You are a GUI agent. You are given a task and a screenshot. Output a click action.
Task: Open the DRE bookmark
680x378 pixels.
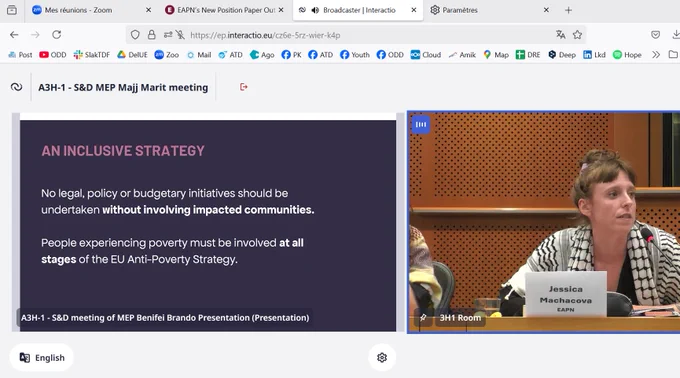[x=528, y=55]
